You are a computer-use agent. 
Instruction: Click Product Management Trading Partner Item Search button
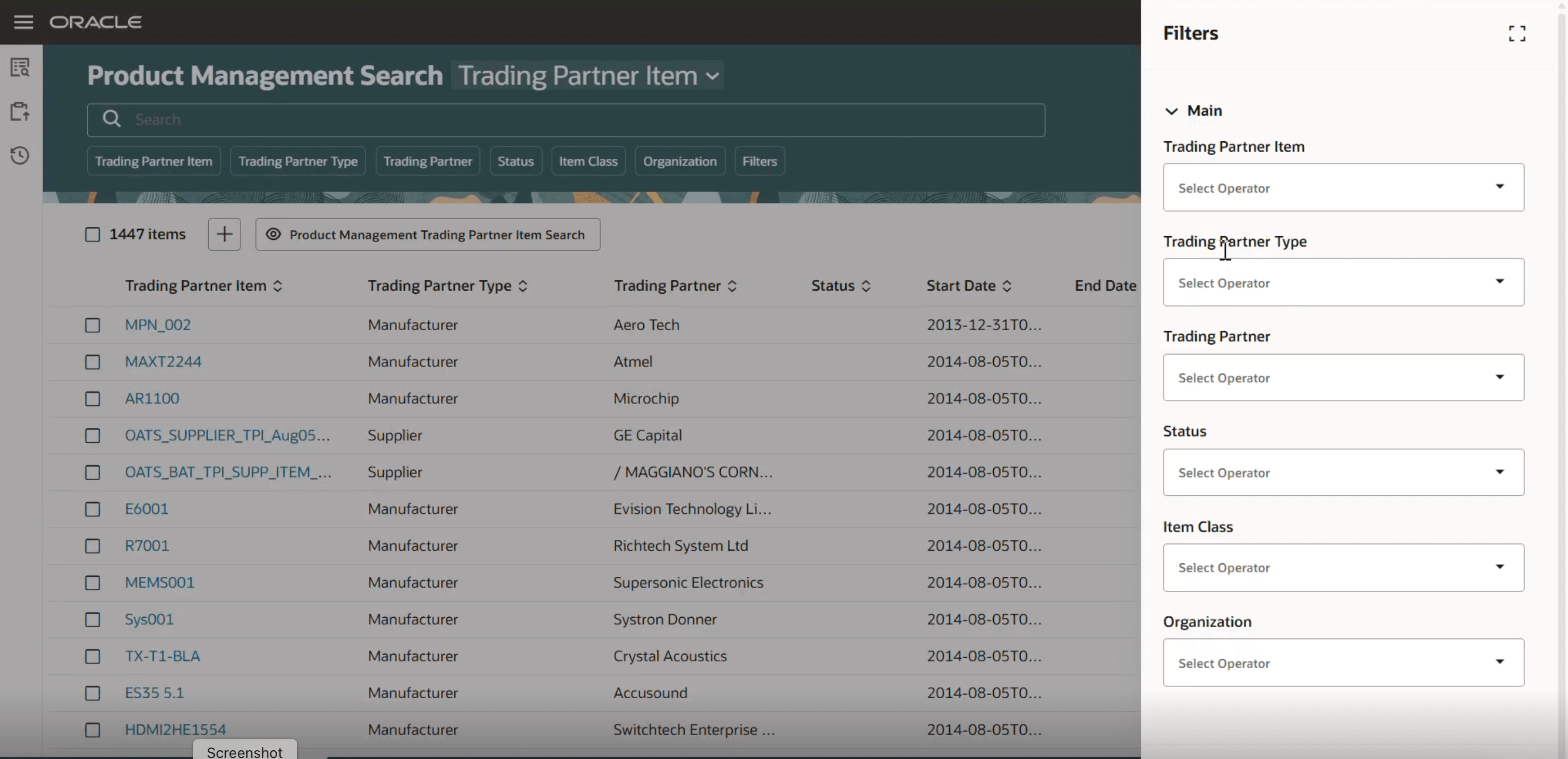pos(427,234)
